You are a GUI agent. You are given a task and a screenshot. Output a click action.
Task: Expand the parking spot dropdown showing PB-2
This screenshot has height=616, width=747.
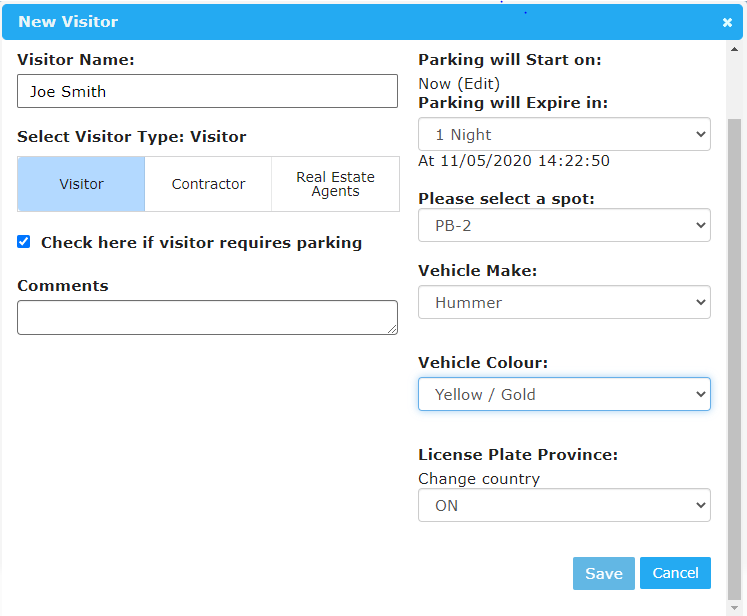(x=564, y=225)
